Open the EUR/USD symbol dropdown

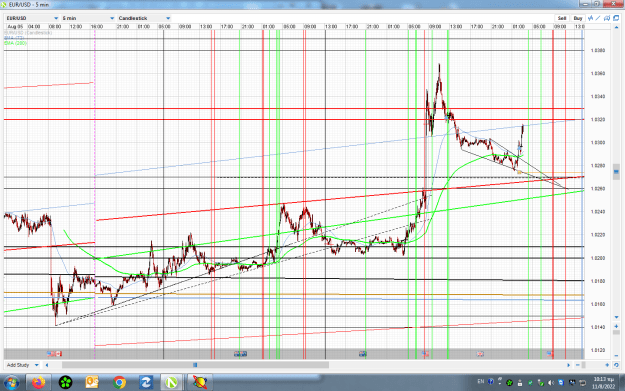tap(33, 18)
